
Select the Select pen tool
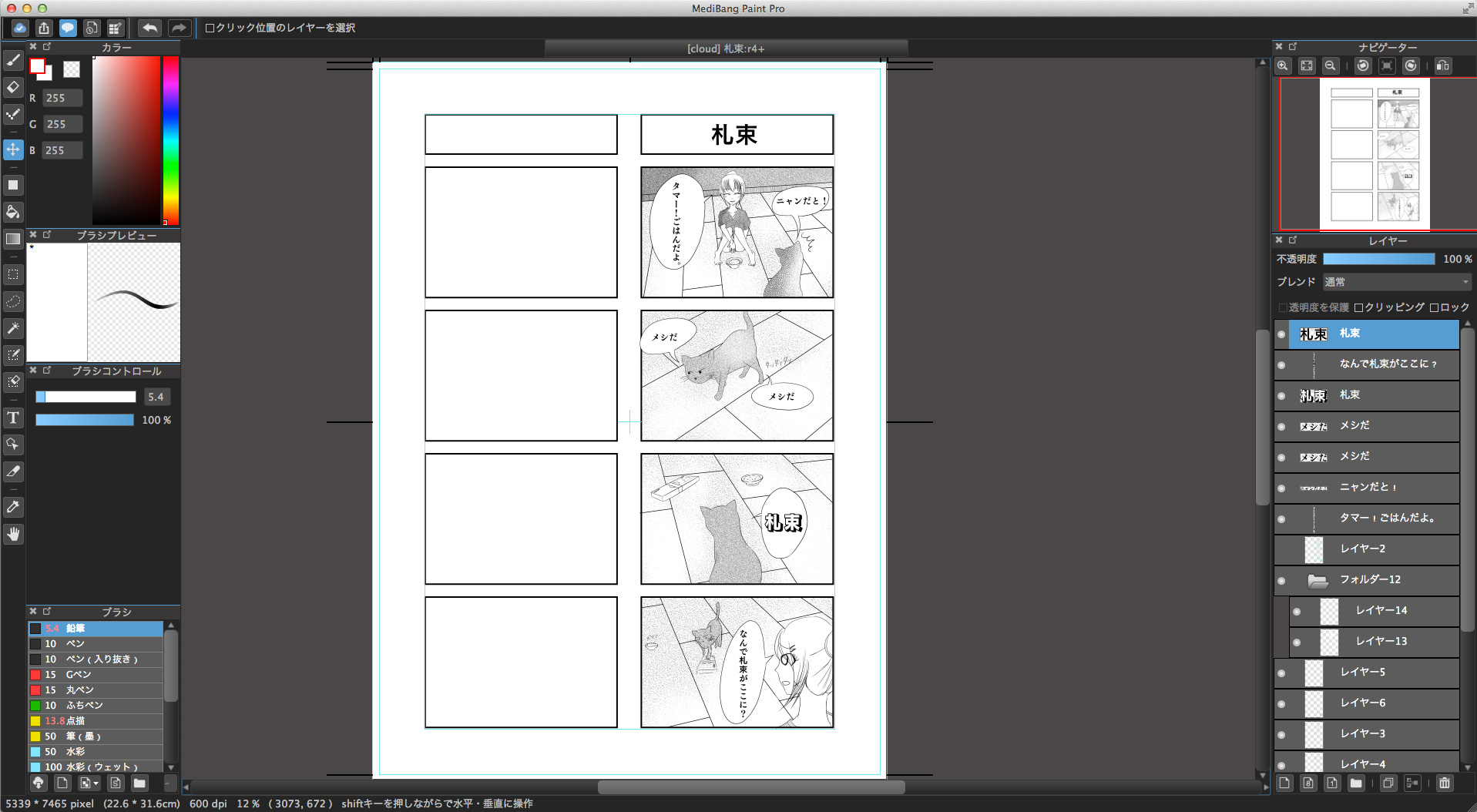tap(13, 355)
